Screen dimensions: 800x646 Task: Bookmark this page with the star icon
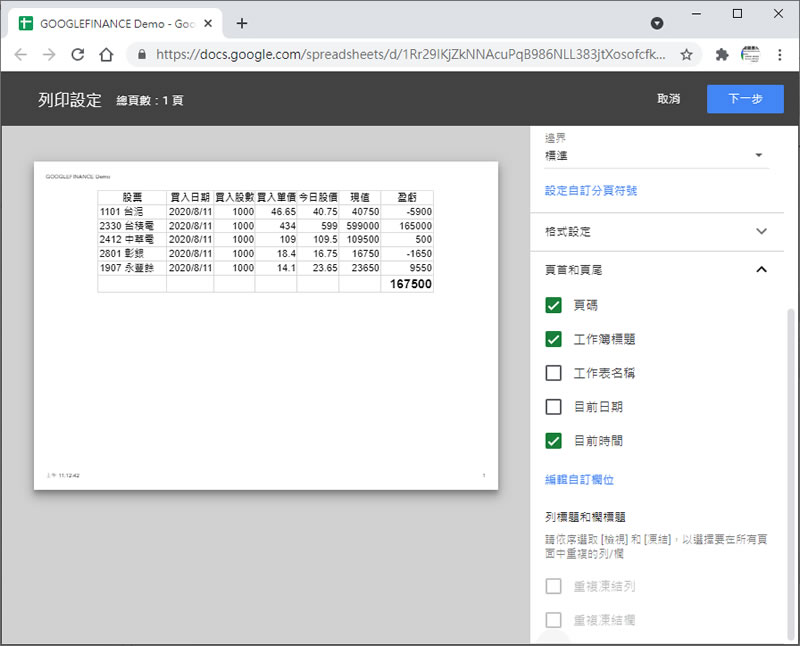click(x=686, y=55)
